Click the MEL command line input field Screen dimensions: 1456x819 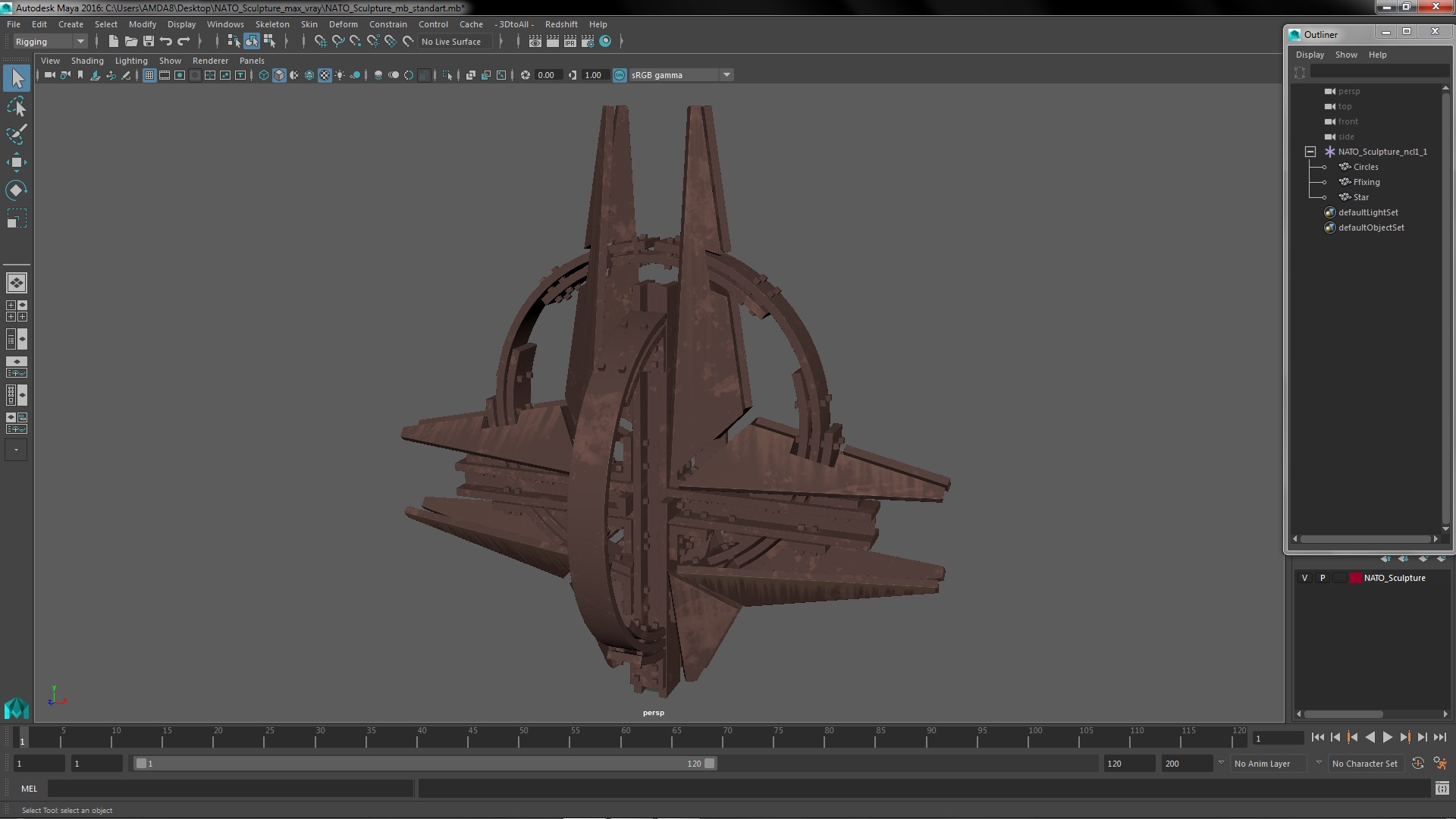(x=231, y=789)
